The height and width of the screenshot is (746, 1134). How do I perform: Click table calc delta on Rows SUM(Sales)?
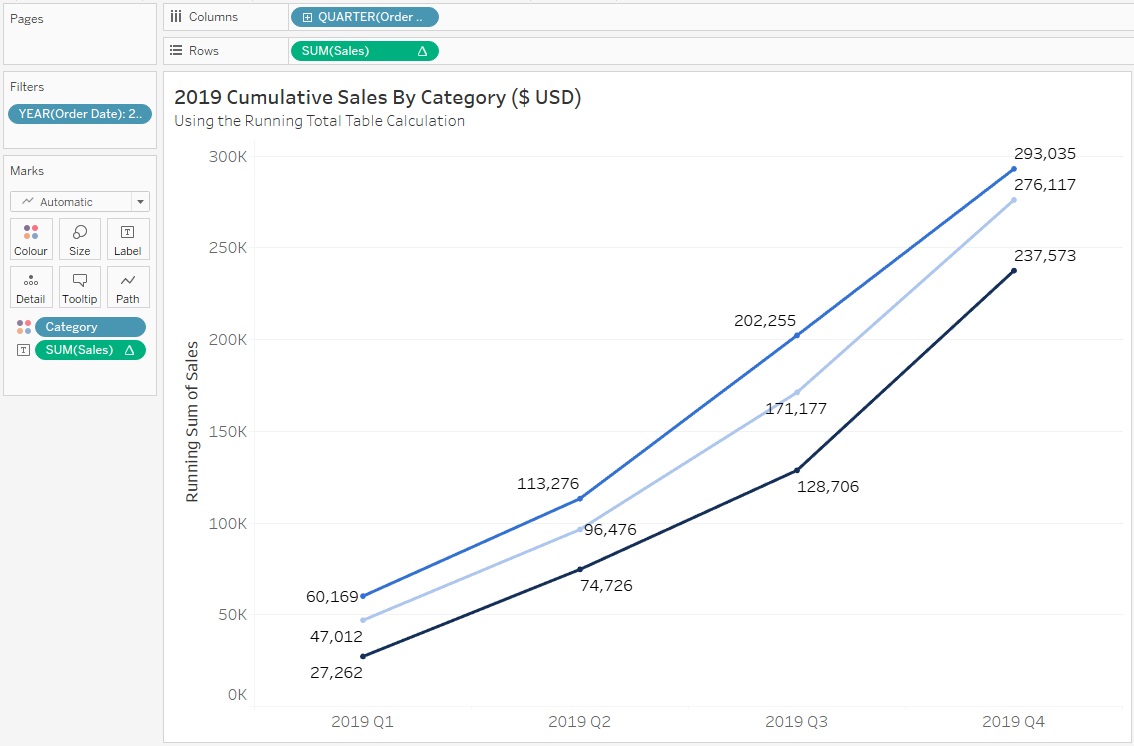coord(421,51)
